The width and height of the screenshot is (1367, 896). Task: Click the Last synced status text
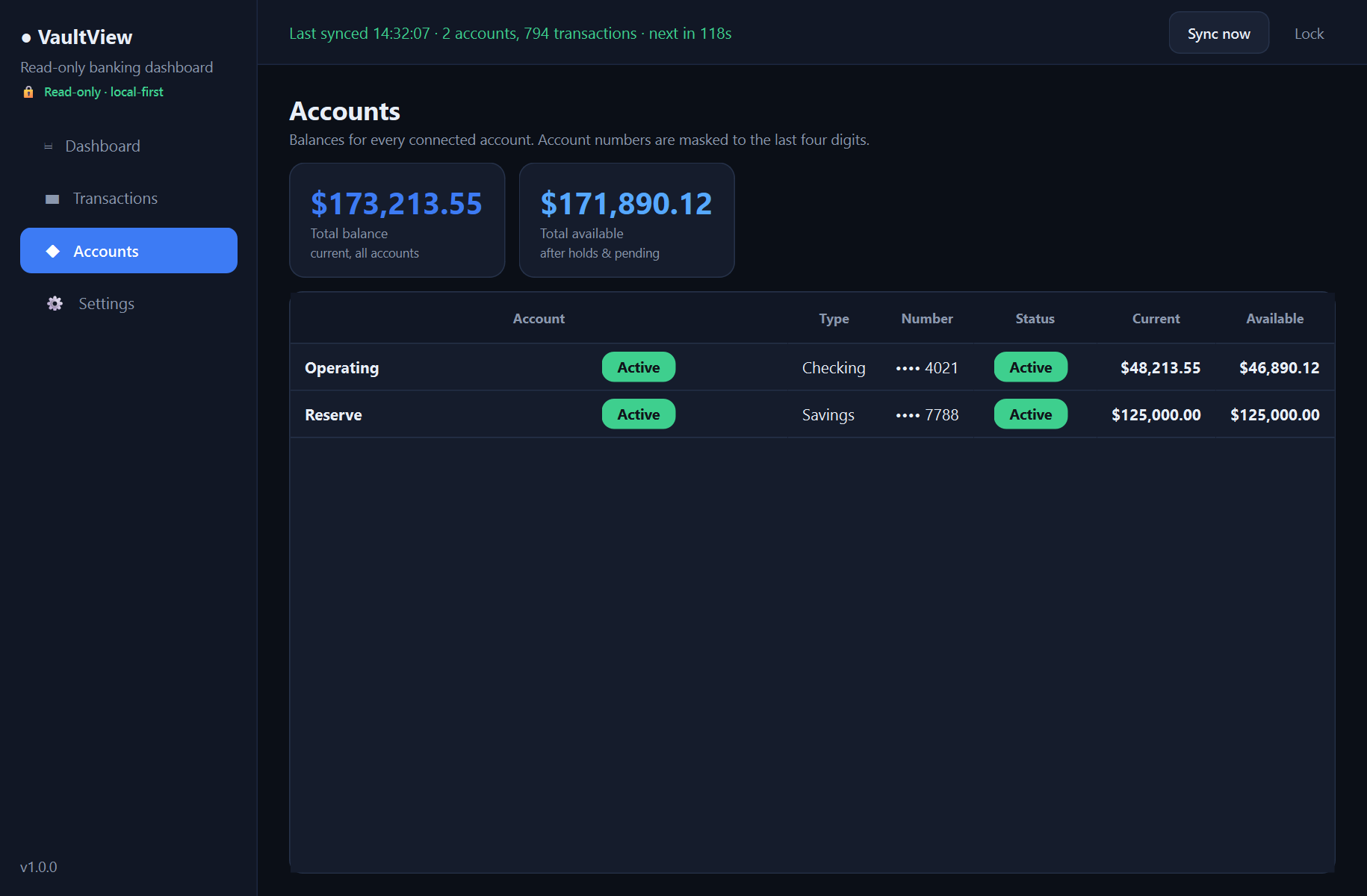point(510,34)
